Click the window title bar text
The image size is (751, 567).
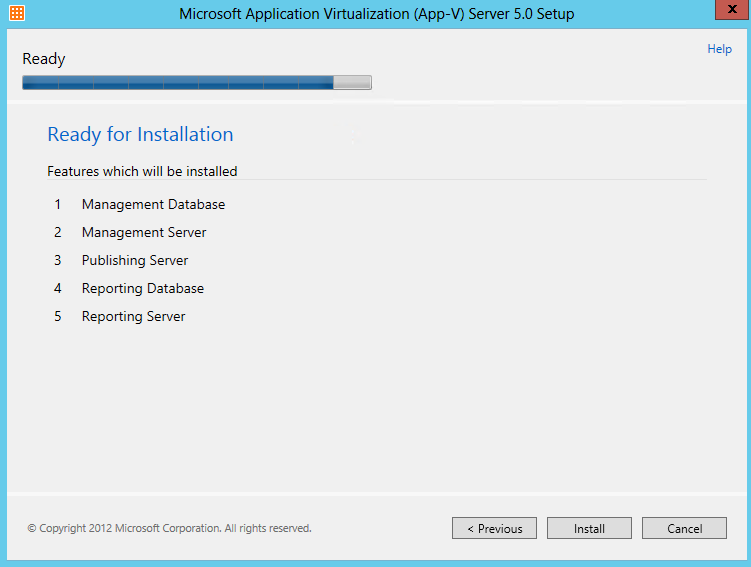coord(376,14)
